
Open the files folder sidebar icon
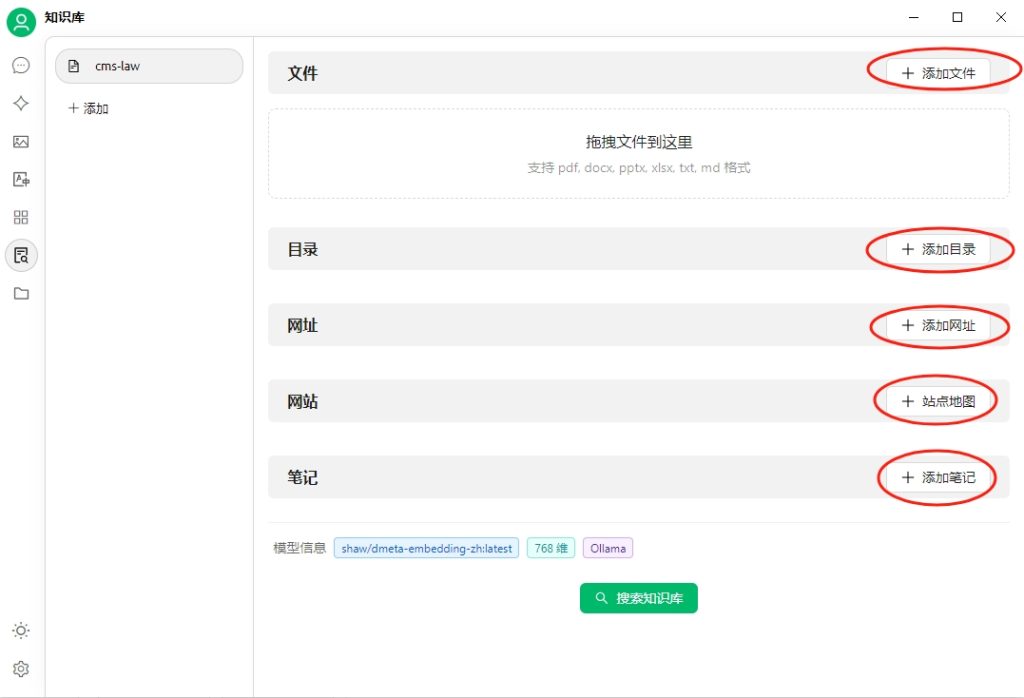click(21, 293)
